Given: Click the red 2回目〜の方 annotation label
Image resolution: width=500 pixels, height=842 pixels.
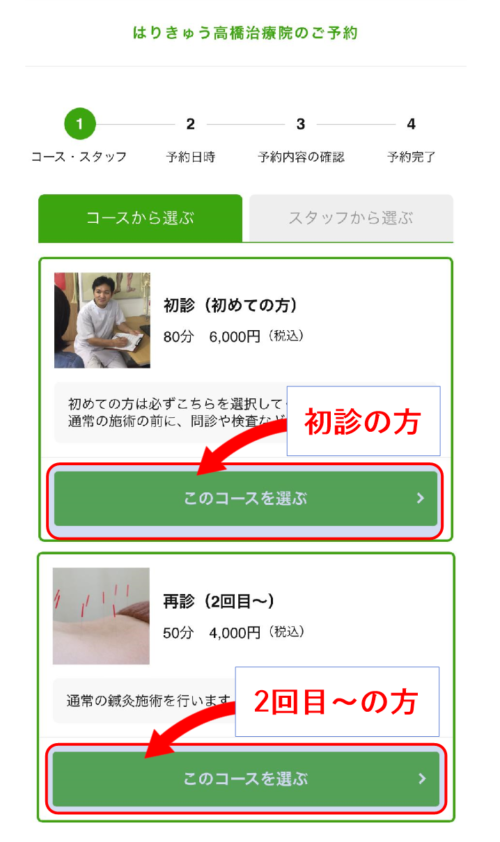Looking at the screenshot, I should [337, 702].
